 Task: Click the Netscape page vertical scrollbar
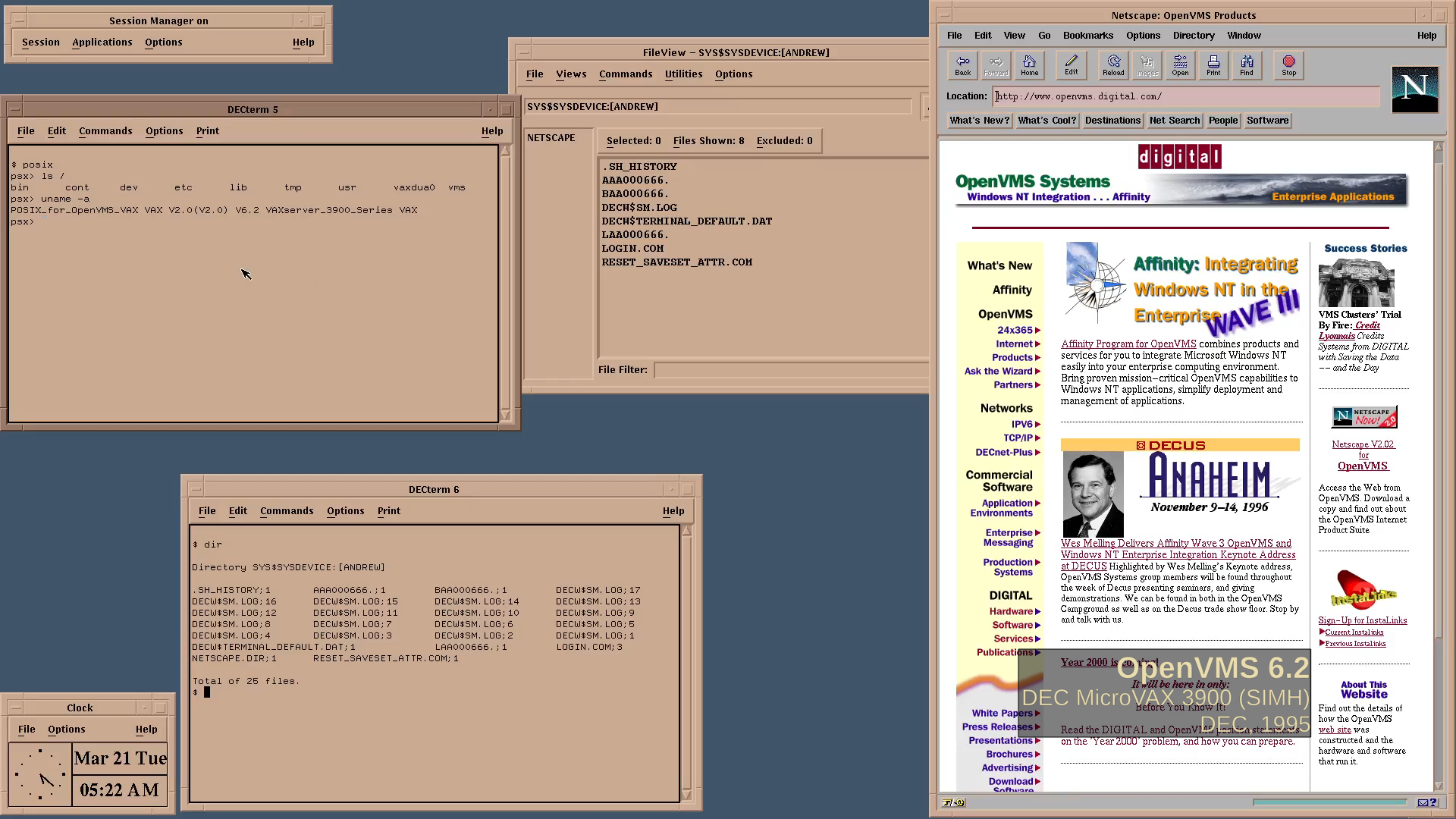pos(1438,455)
